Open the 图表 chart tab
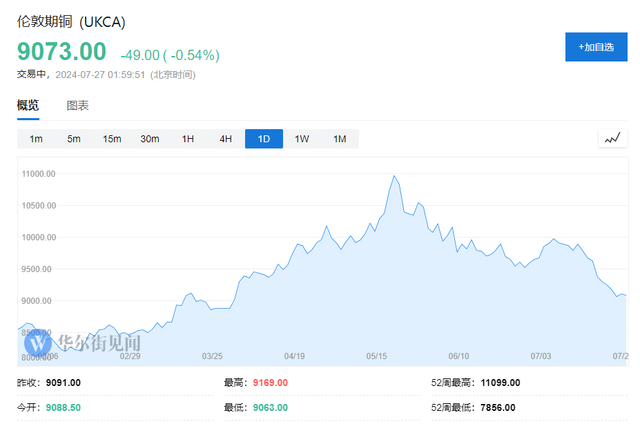640x424 pixels. [x=78, y=105]
